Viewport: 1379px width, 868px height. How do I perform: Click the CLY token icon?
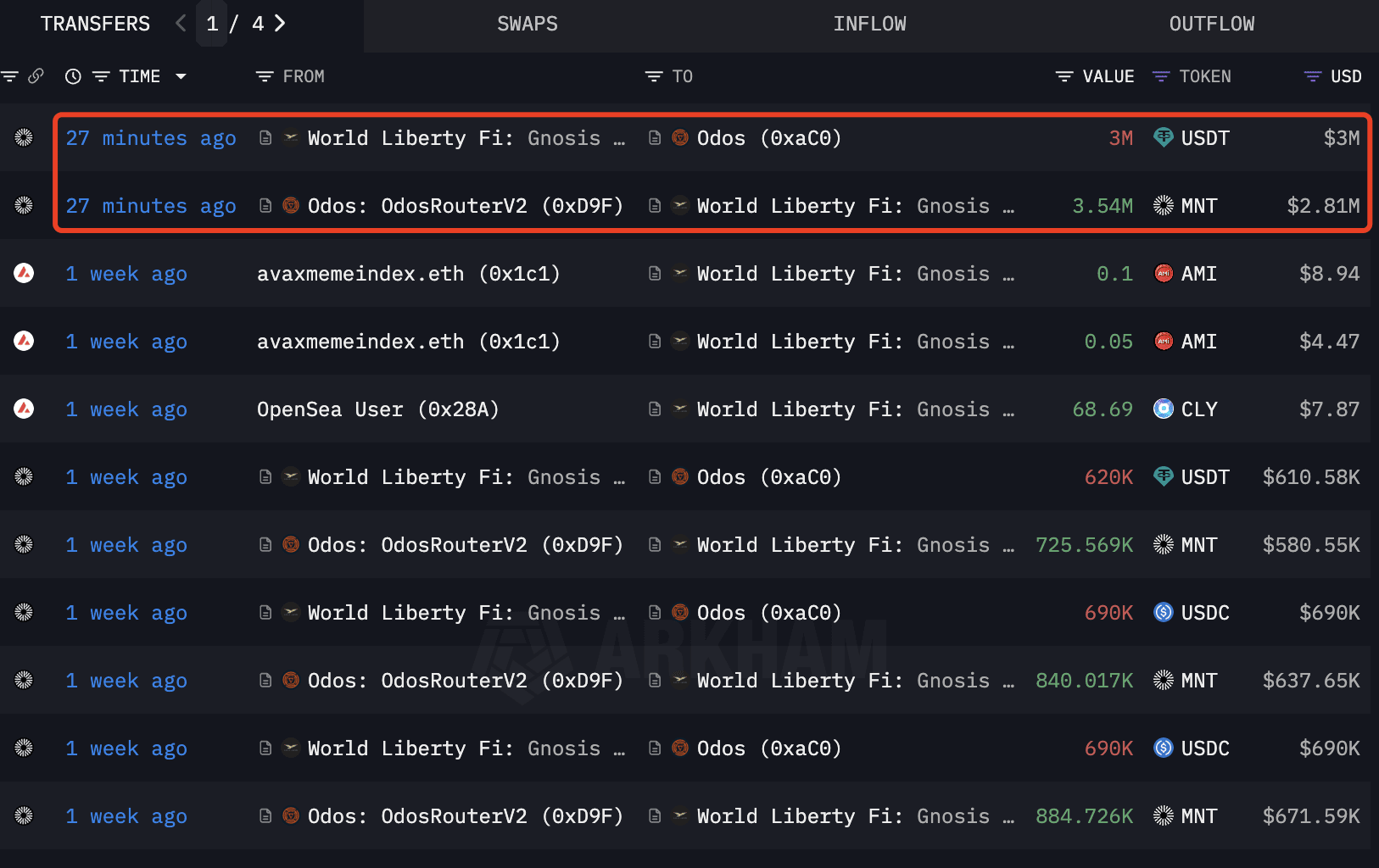click(x=1164, y=409)
